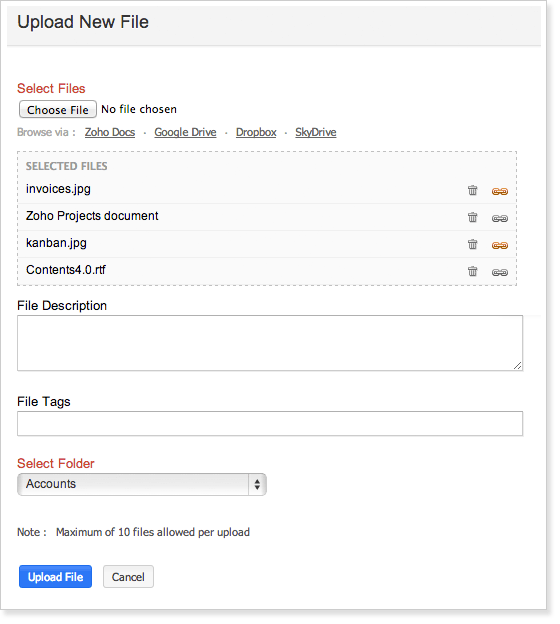Image resolution: width=560 pixels, height=624 pixels.
Task: Browse files via Google Drive
Action: point(185,132)
